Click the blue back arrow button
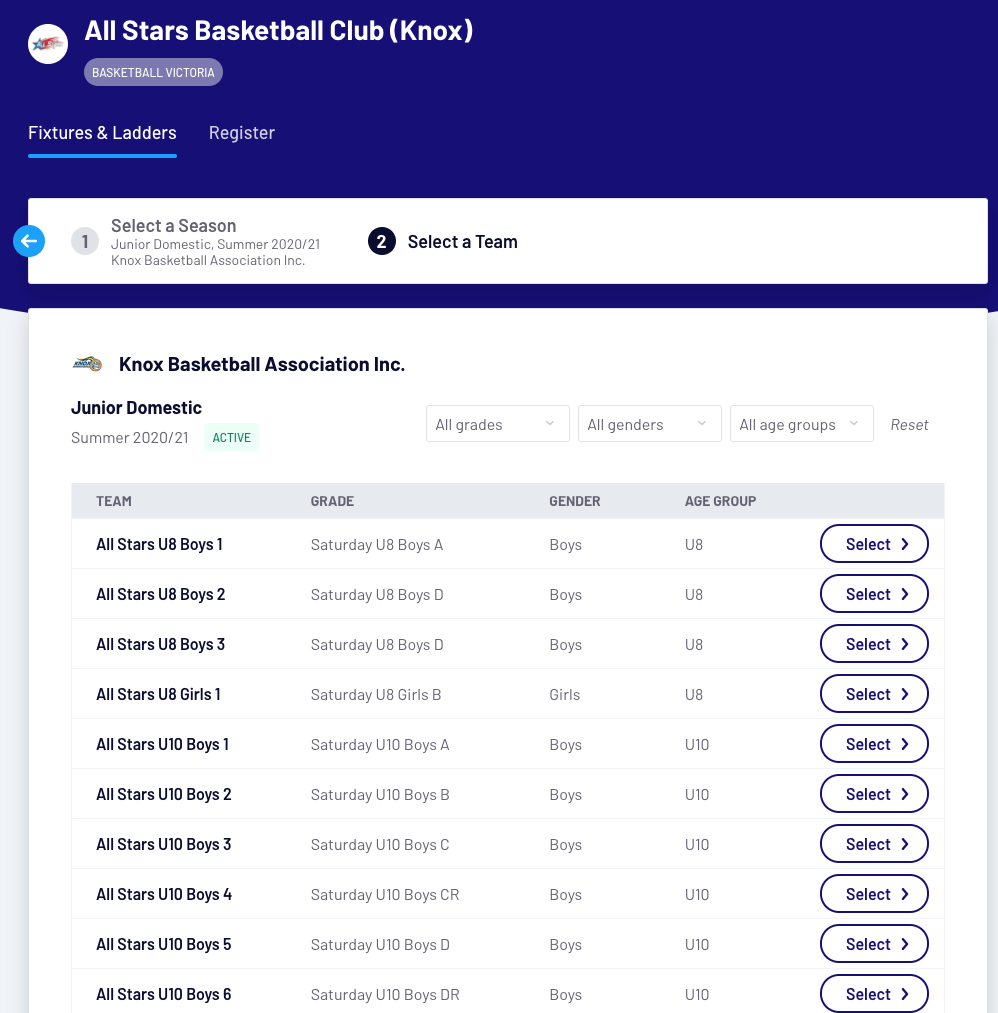 click(x=29, y=241)
